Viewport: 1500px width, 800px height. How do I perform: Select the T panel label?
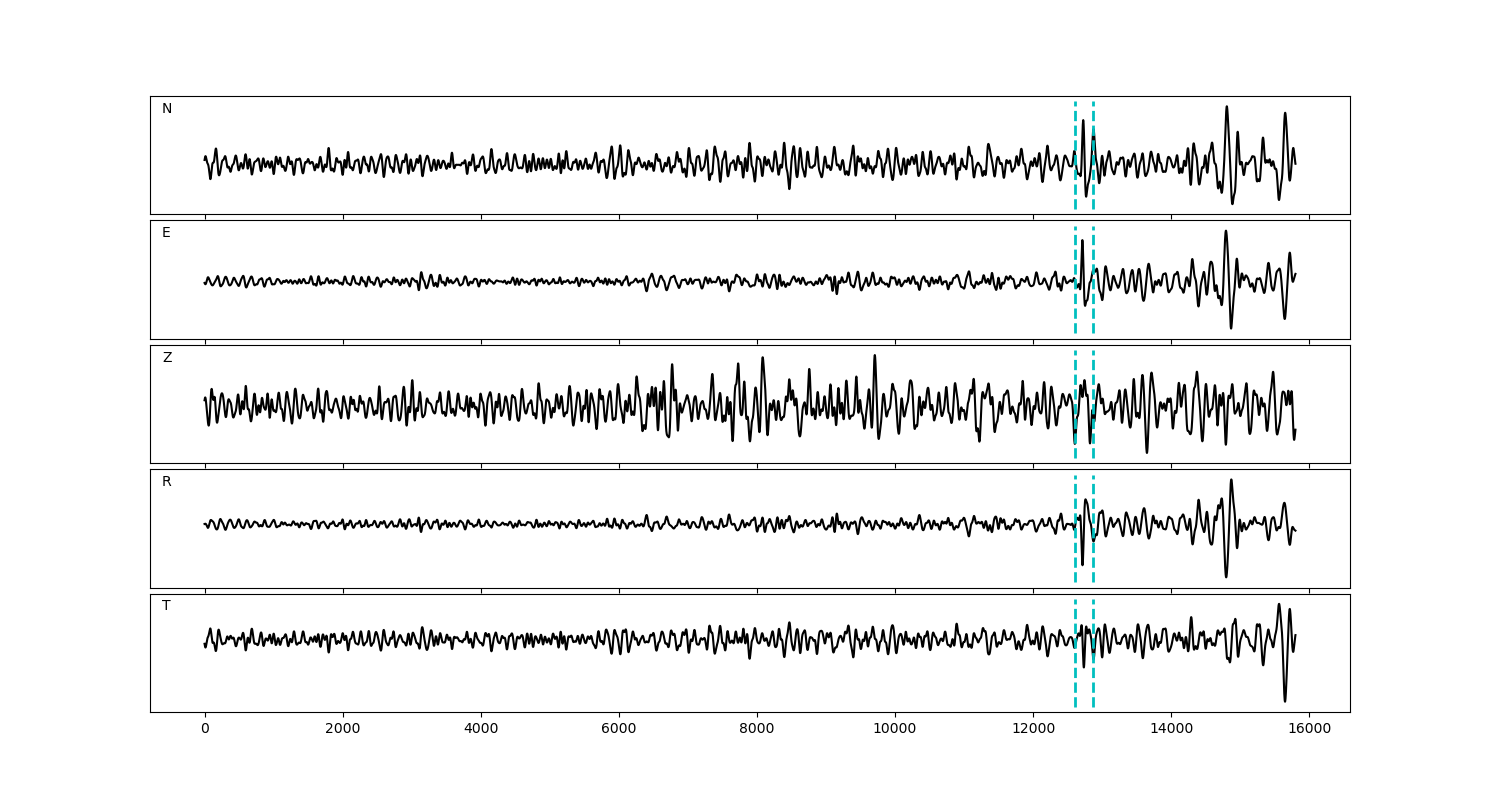pos(166,606)
